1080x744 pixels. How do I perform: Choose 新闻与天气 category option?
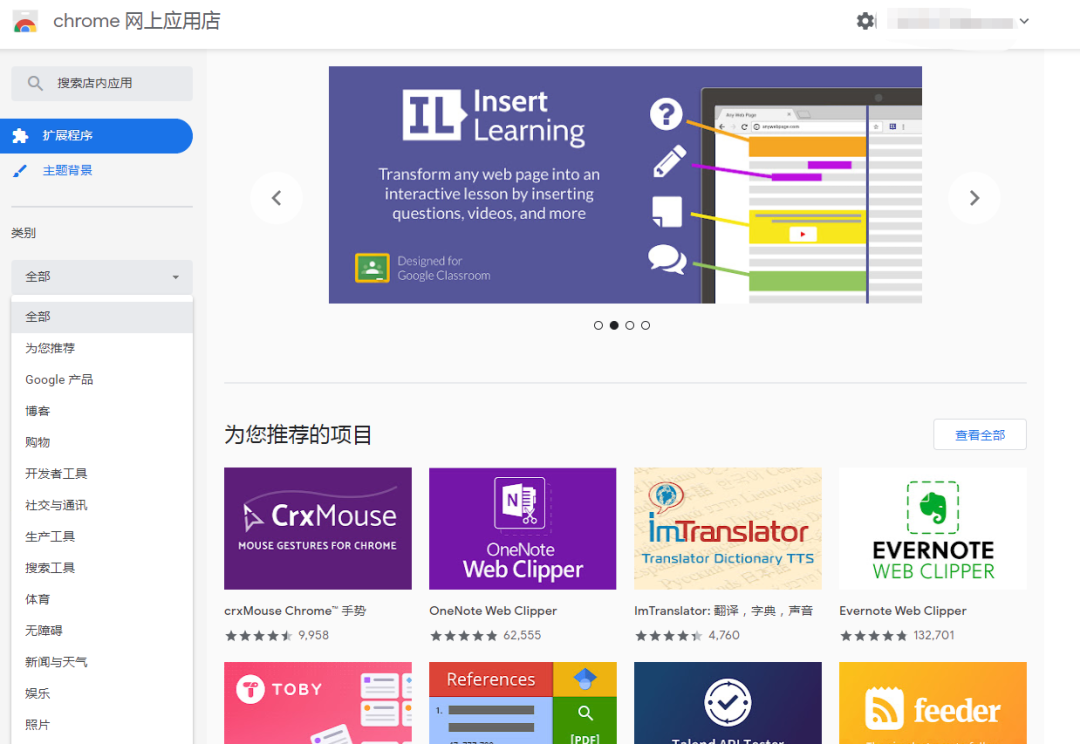[102, 662]
